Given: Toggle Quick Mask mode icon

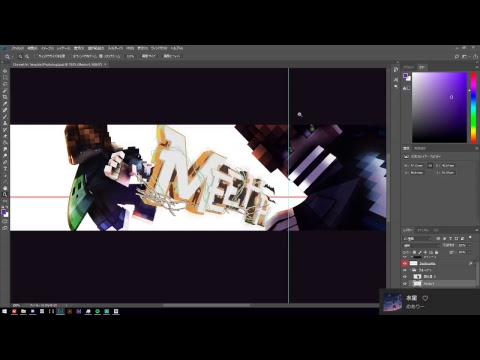Looking at the screenshot, I should point(5,221).
